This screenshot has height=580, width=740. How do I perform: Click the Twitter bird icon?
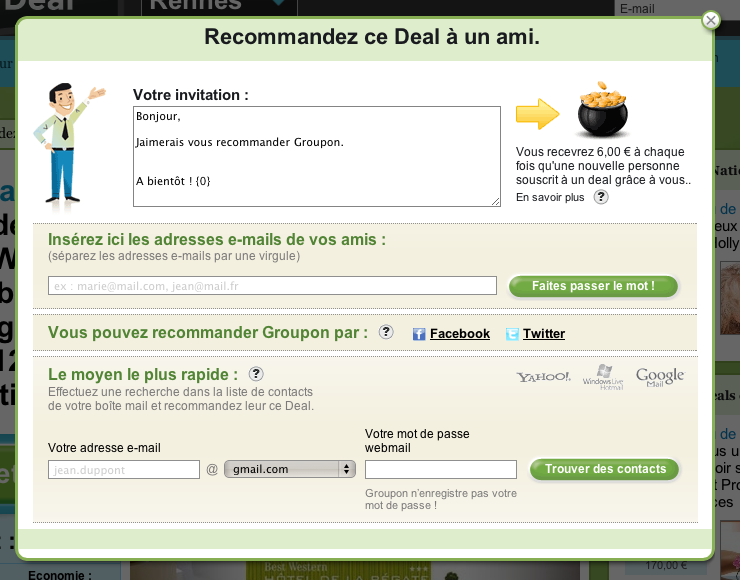point(512,334)
